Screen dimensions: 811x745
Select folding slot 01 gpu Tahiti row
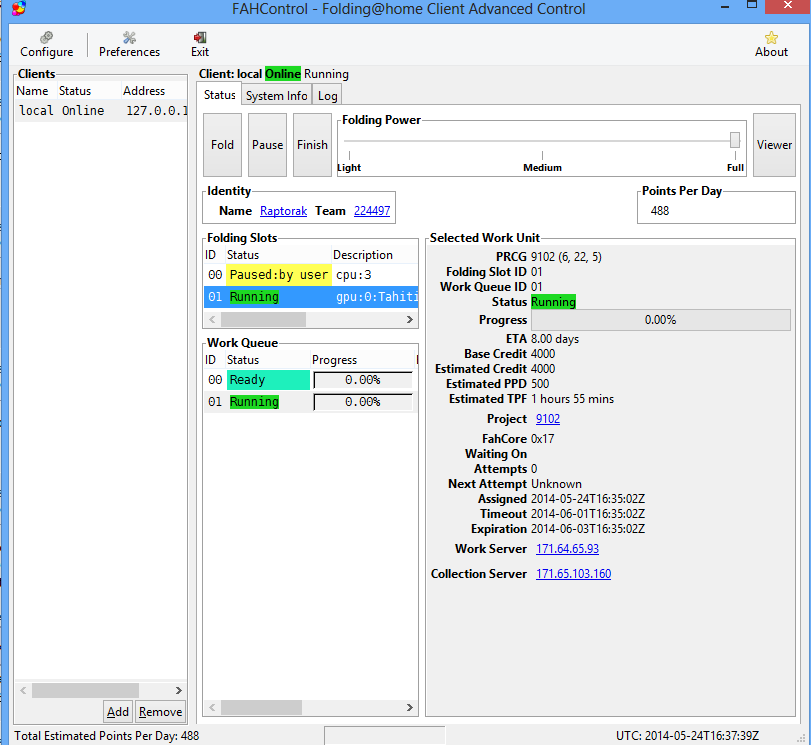(311, 296)
